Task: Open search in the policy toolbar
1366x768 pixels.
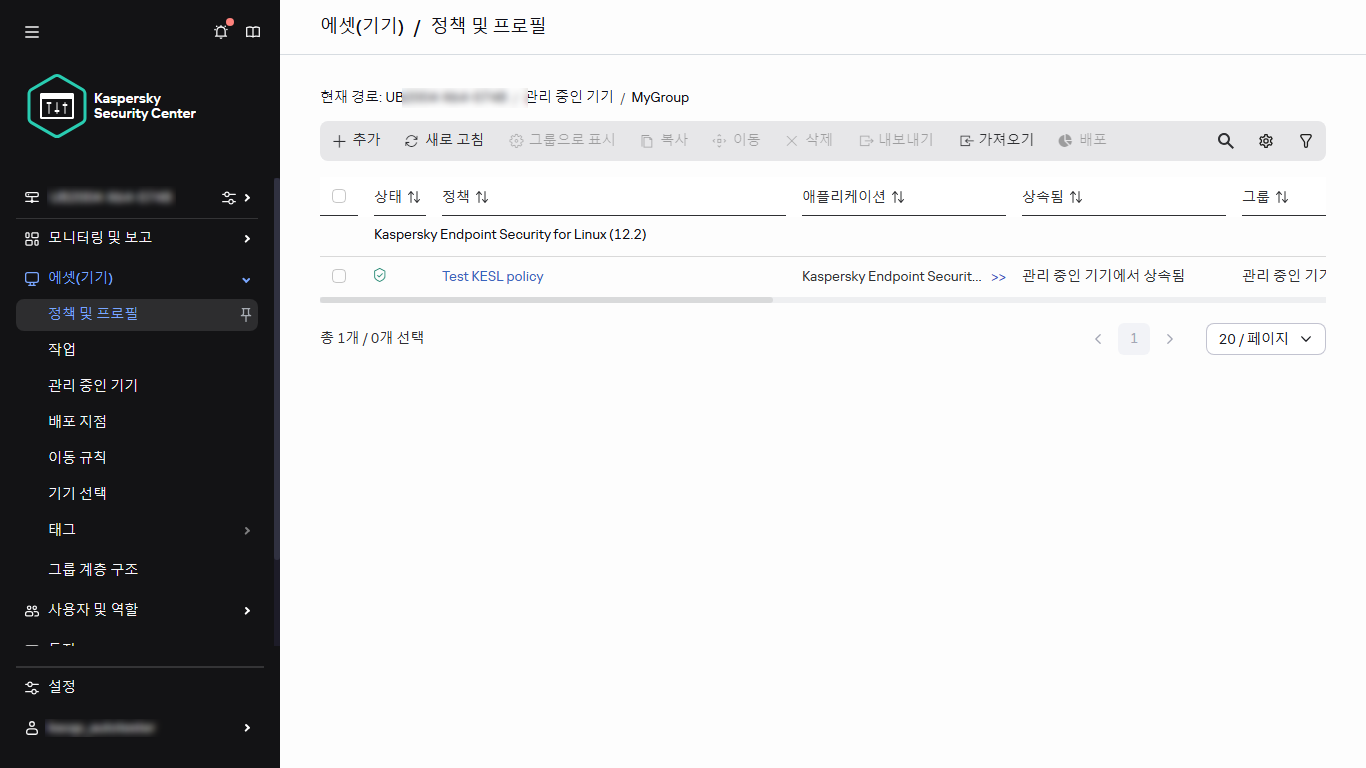Action: [x=1225, y=140]
